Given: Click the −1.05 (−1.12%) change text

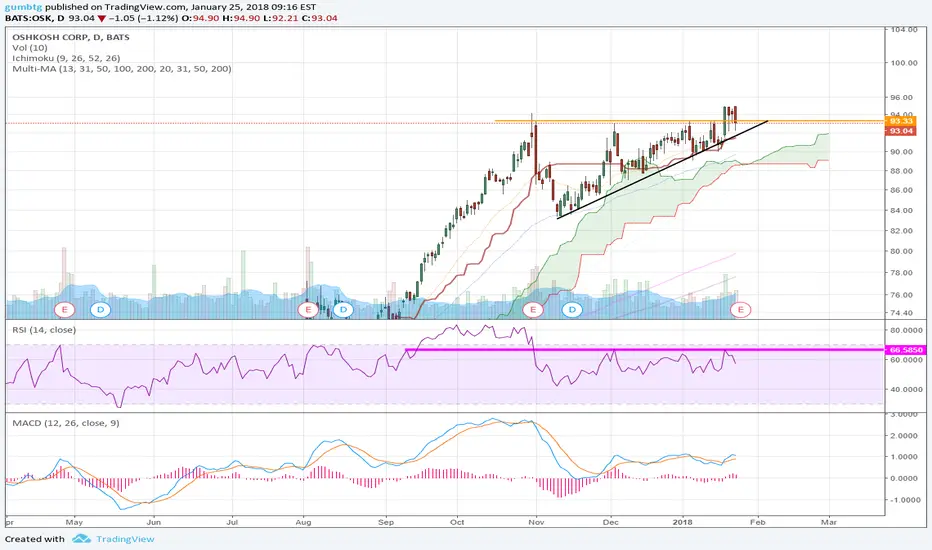Looking at the screenshot, I should 143,18.
